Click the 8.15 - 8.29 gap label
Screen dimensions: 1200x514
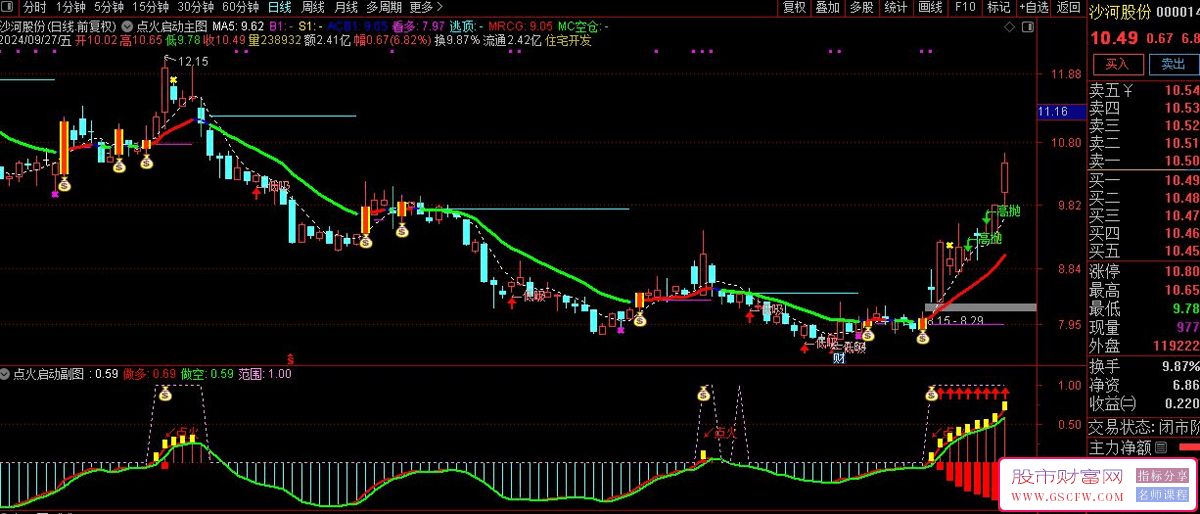click(x=955, y=321)
